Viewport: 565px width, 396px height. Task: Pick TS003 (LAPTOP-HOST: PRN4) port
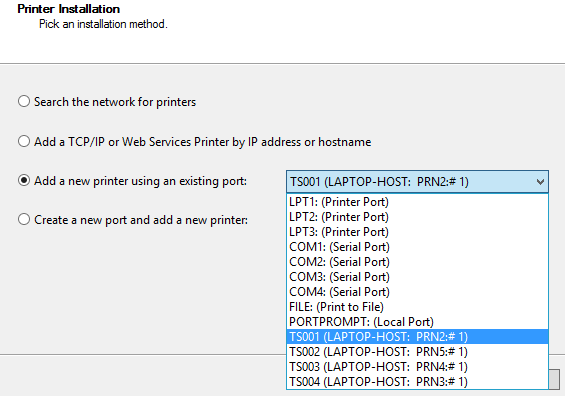417,367
